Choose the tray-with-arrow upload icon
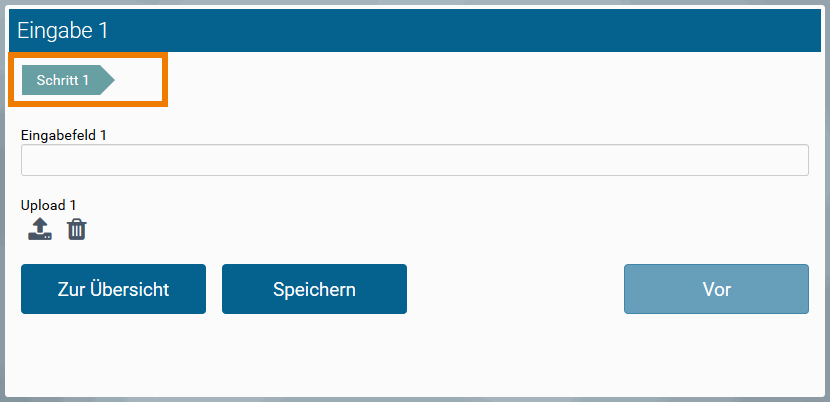The image size is (830, 402). click(39, 230)
